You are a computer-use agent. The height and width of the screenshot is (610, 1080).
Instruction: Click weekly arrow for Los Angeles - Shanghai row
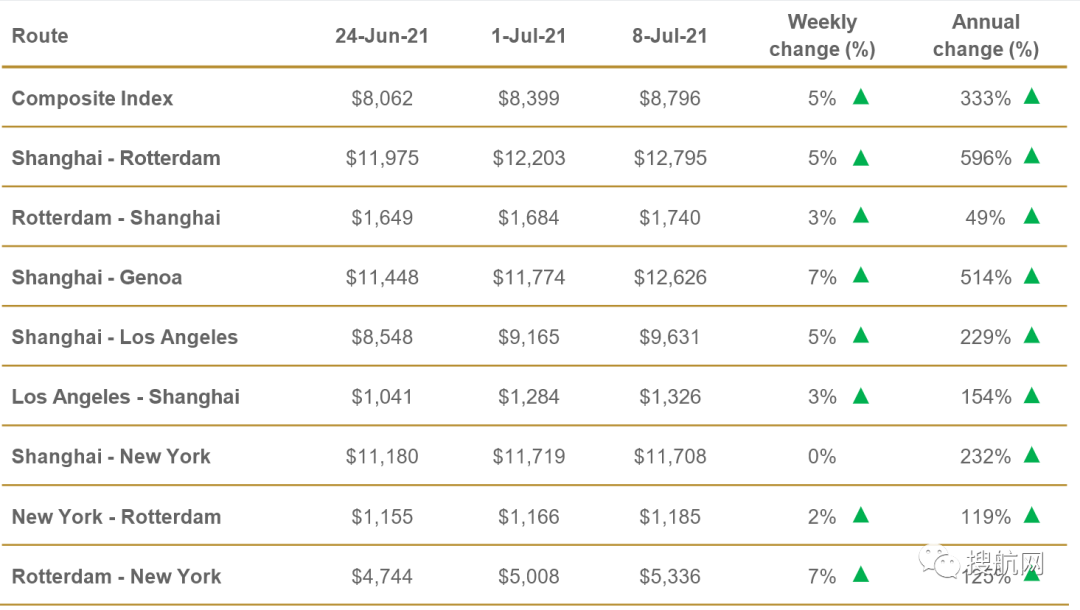coord(860,396)
